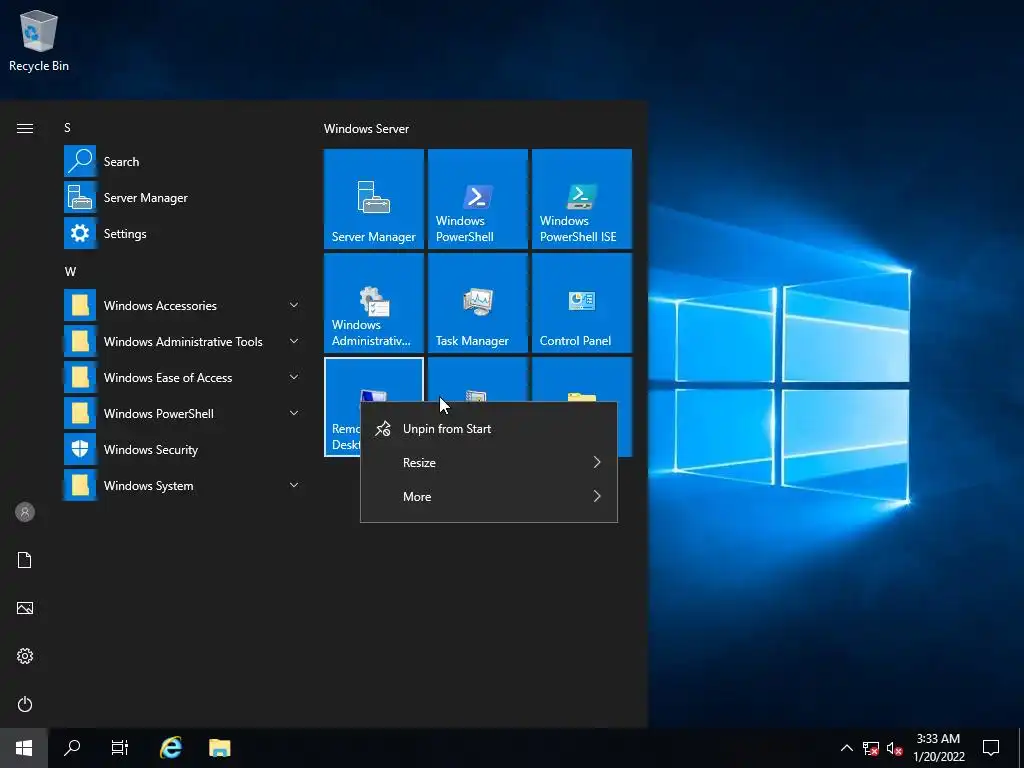Open Settings gear in the Start rail
The height and width of the screenshot is (768, 1024).
pyautogui.click(x=25, y=656)
